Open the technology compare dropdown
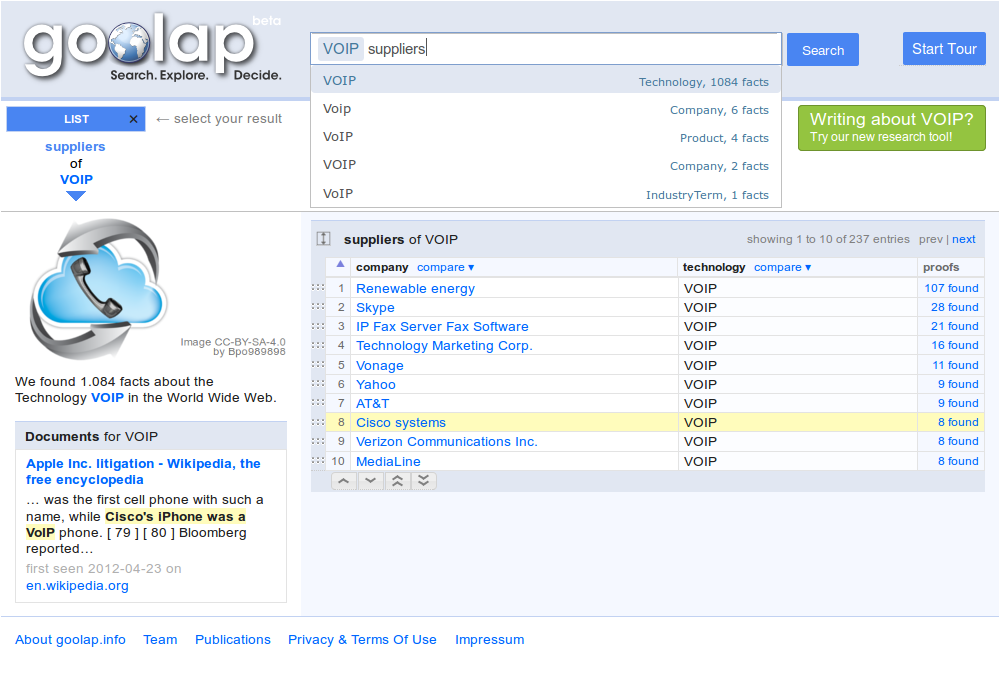The height and width of the screenshot is (682, 999). (782, 267)
